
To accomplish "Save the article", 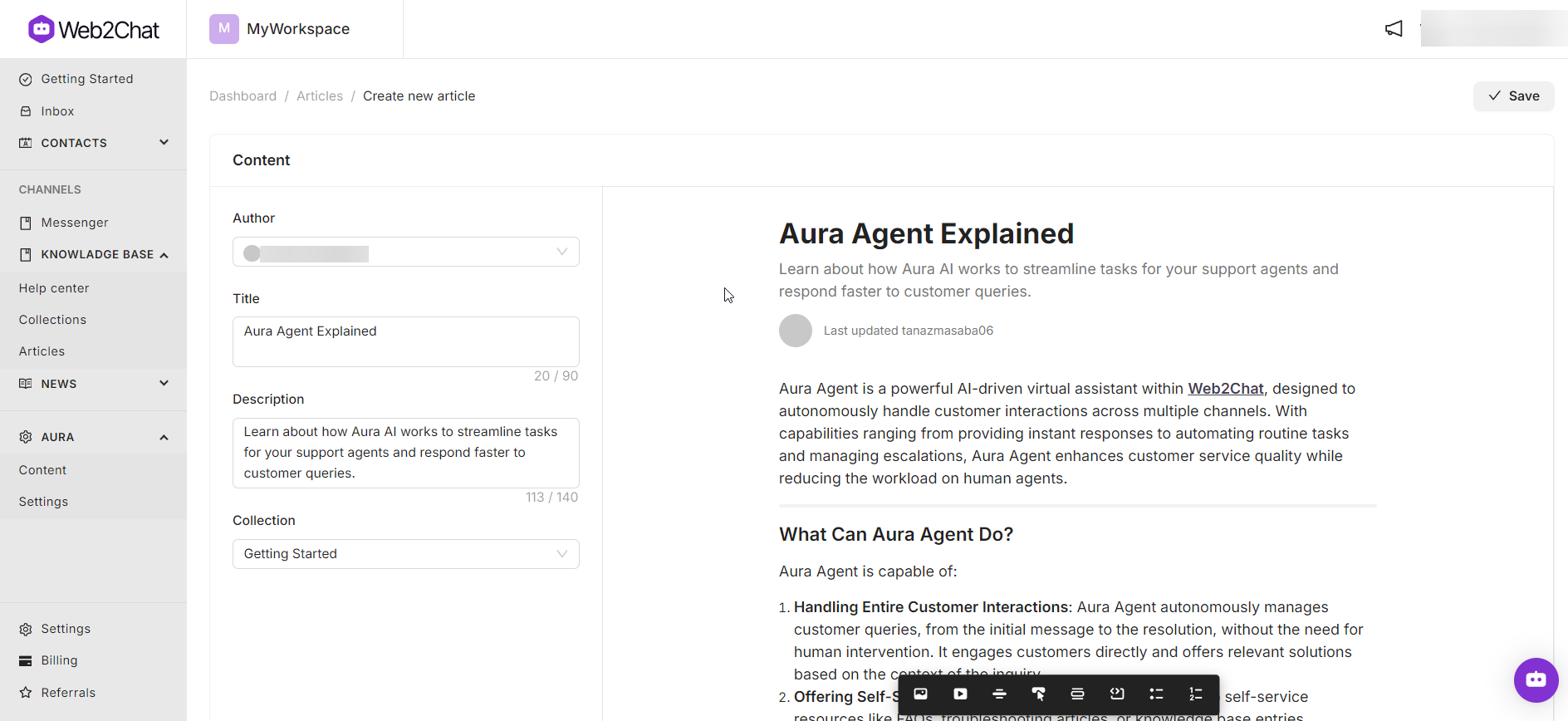I will (1513, 96).
